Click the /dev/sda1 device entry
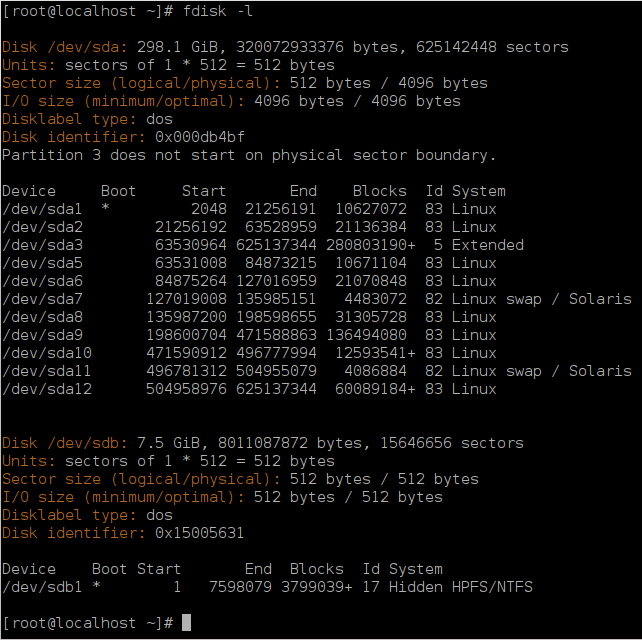This screenshot has width=642, height=640. coord(42,209)
